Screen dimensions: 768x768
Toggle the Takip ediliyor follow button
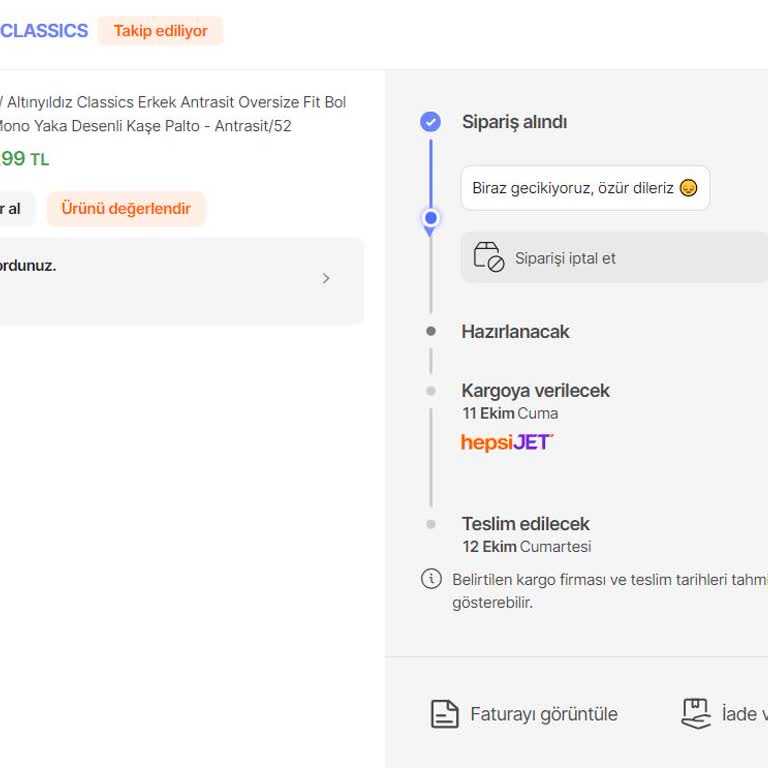(x=160, y=31)
